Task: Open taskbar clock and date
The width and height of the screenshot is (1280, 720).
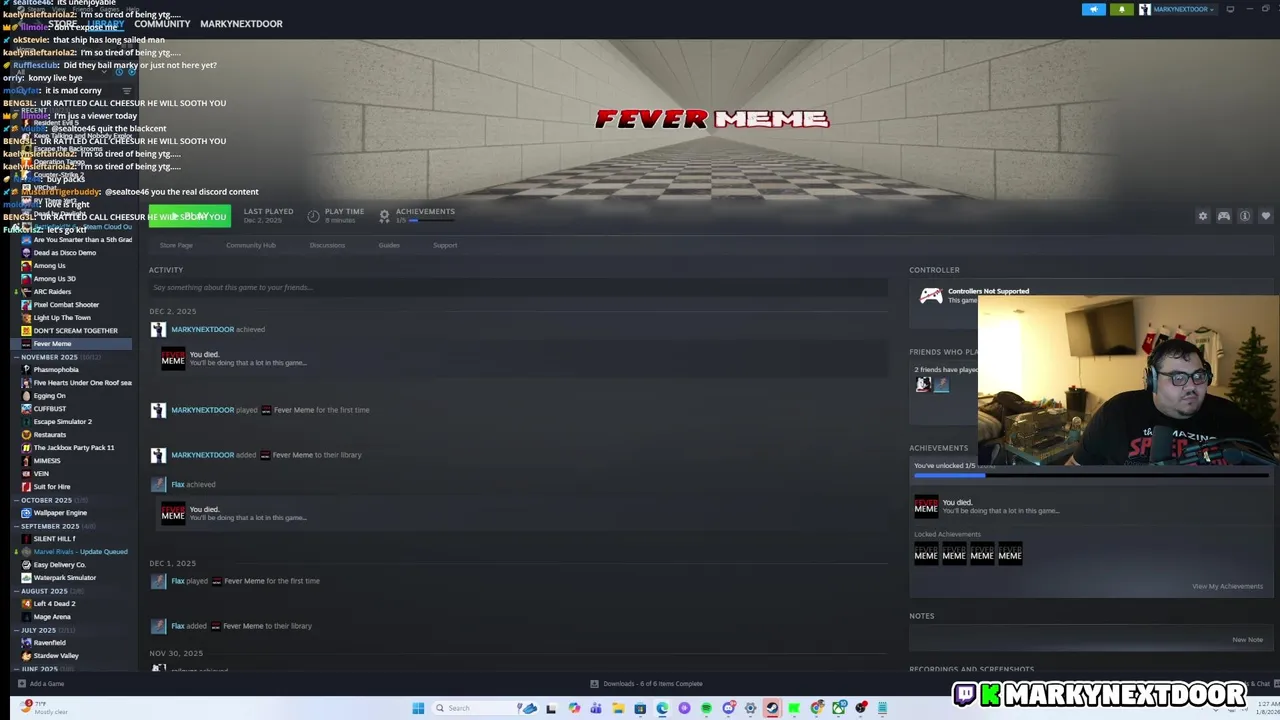Action: pyautogui.click(x=1266, y=708)
